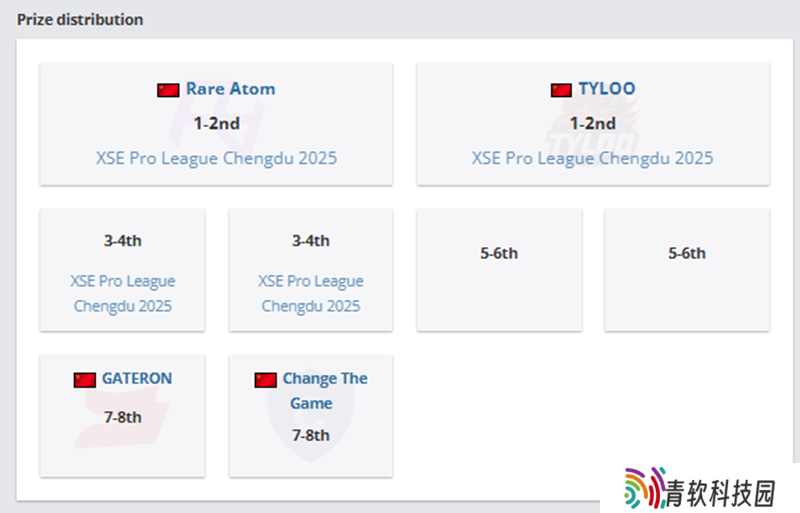Click the China flag beside Rare Atom
The height and width of the screenshot is (513, 800).
click(168, 90)
